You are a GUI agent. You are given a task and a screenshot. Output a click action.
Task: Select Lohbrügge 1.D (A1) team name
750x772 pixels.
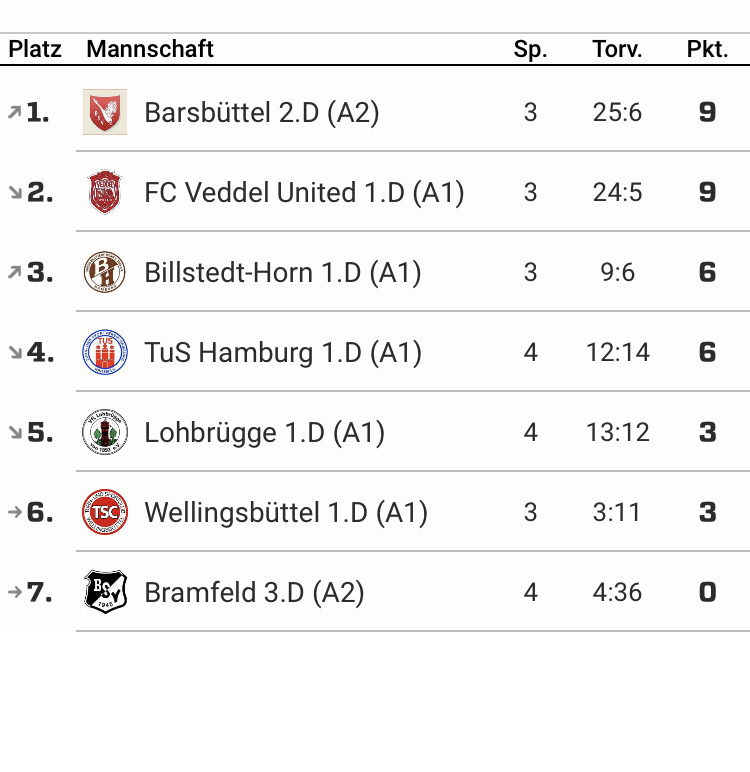coord(264,433)
